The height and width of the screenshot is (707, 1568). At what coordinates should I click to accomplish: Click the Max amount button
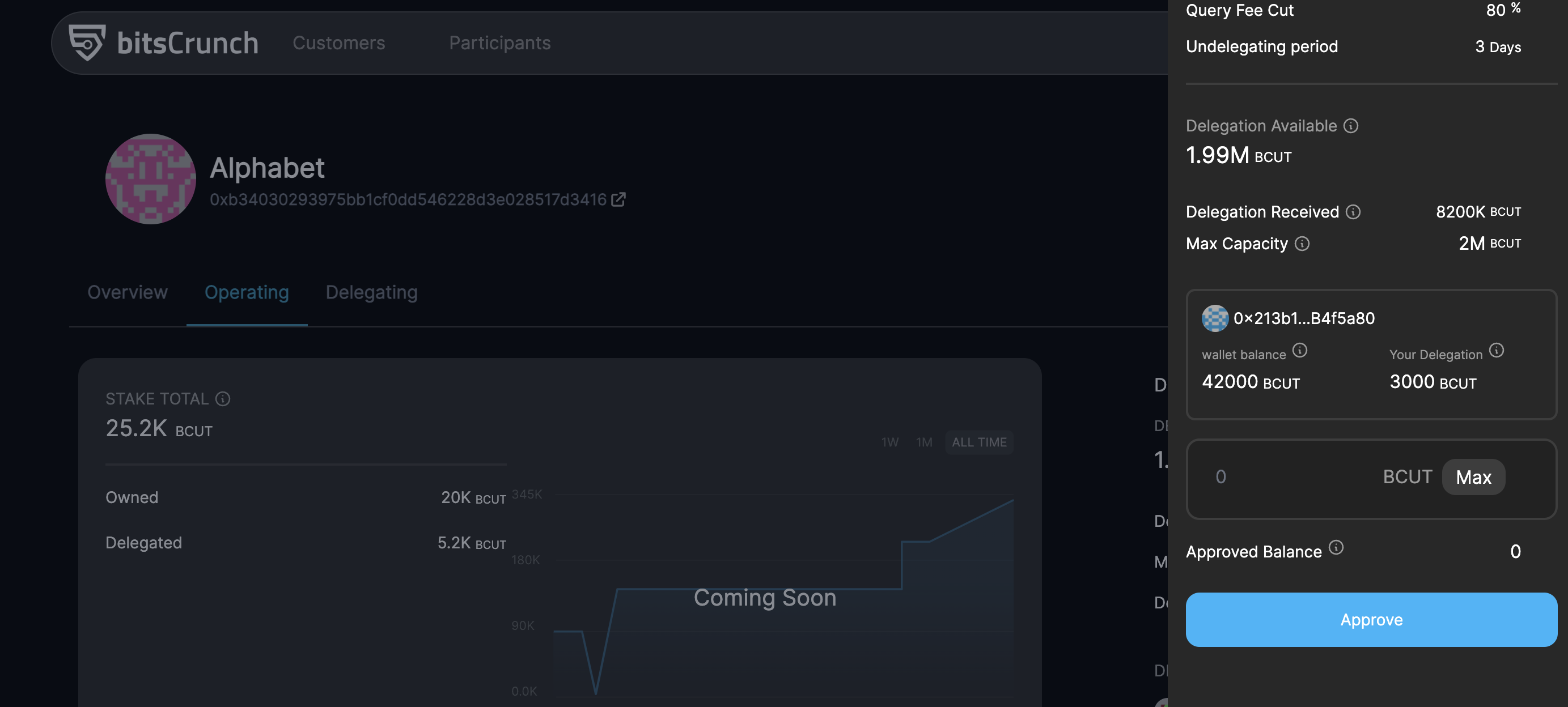[x=1474, y=477]
